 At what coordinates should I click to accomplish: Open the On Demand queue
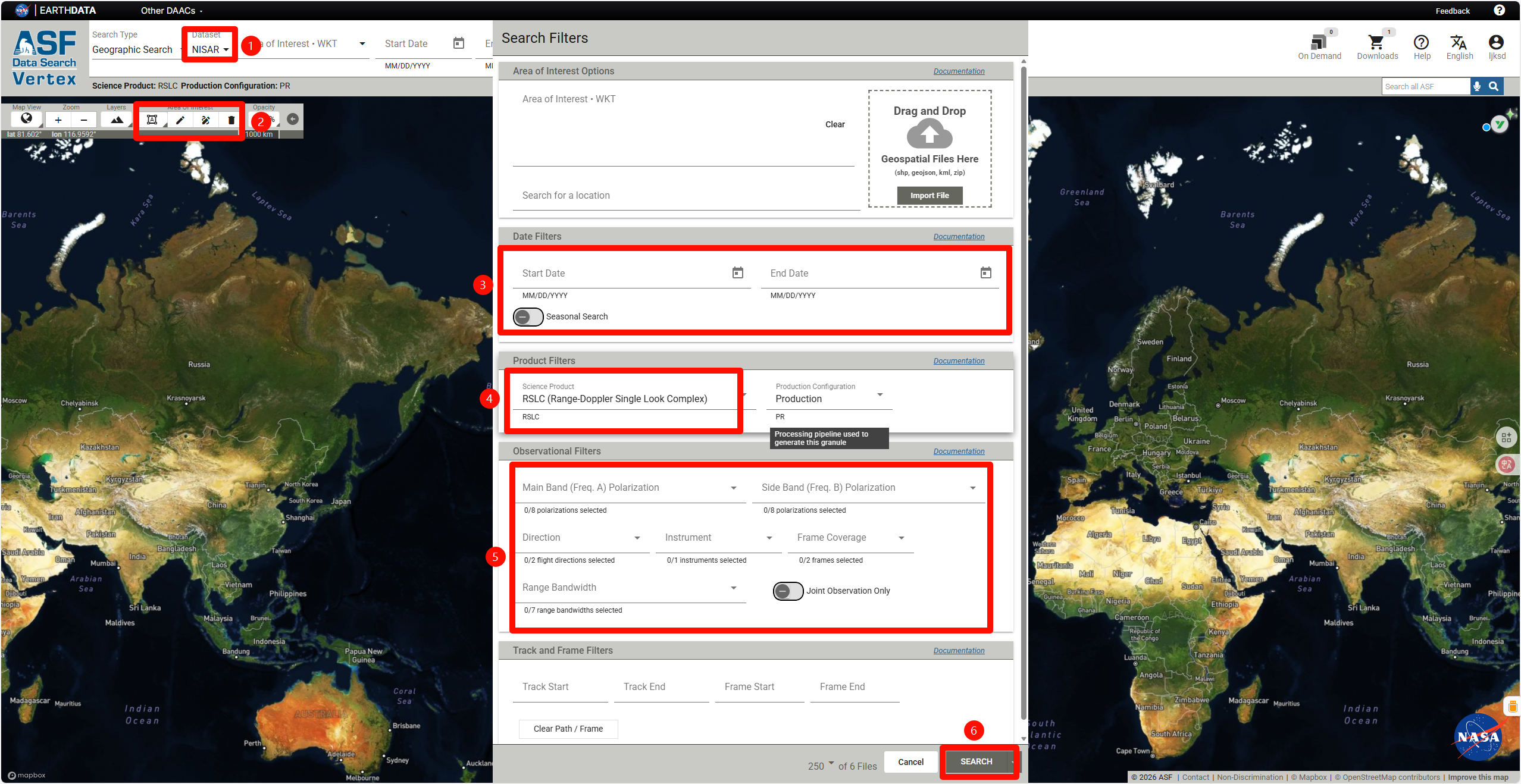click(1319, 46)
